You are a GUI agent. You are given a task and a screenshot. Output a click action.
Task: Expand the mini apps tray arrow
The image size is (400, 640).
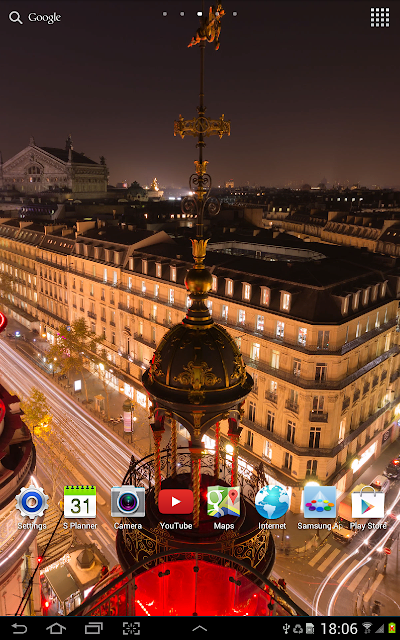(x=200, y=629)
